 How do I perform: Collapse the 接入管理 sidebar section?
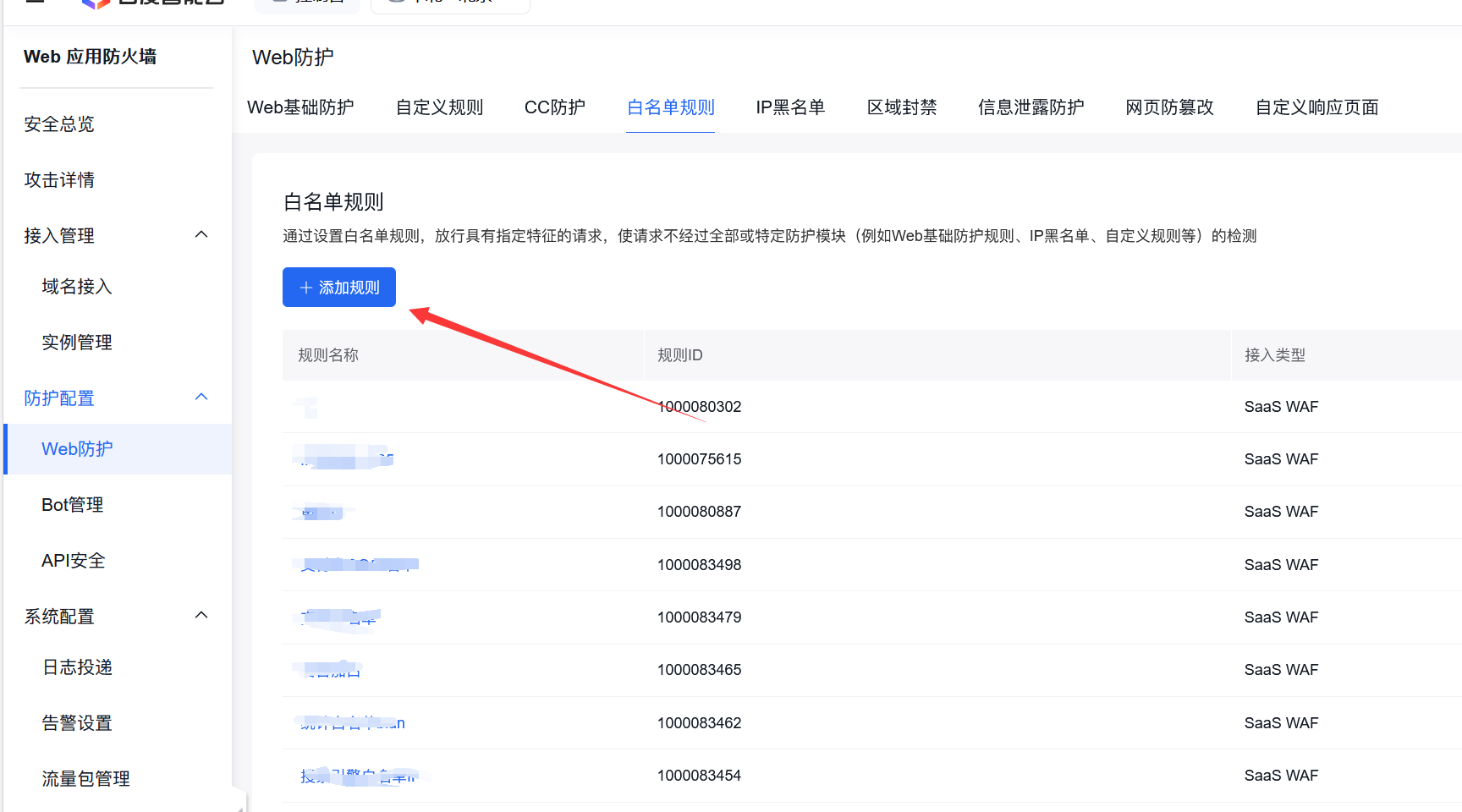(x=201, y=234)
